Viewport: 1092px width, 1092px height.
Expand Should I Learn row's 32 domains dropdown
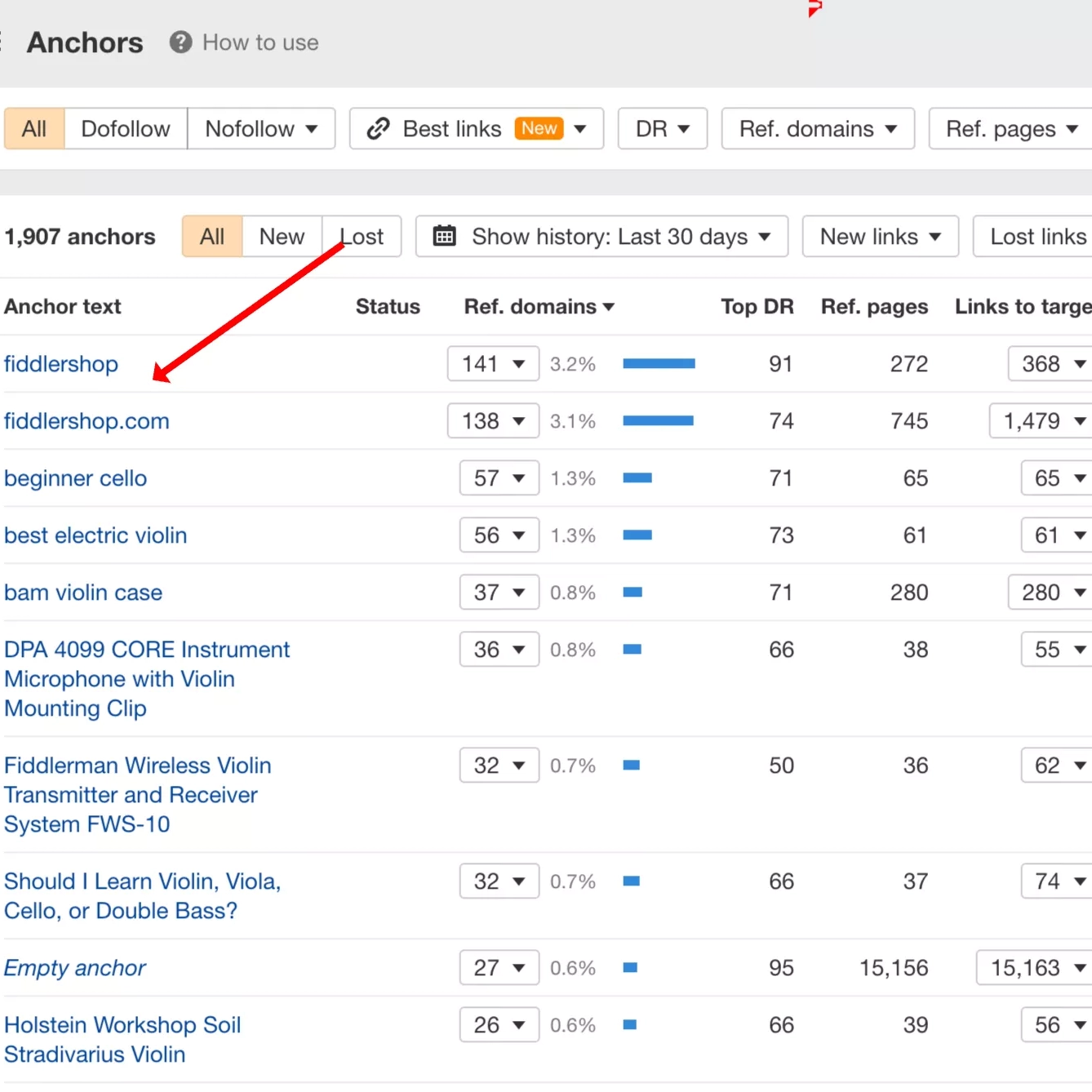pyautogui.click(x=499, y=881)
